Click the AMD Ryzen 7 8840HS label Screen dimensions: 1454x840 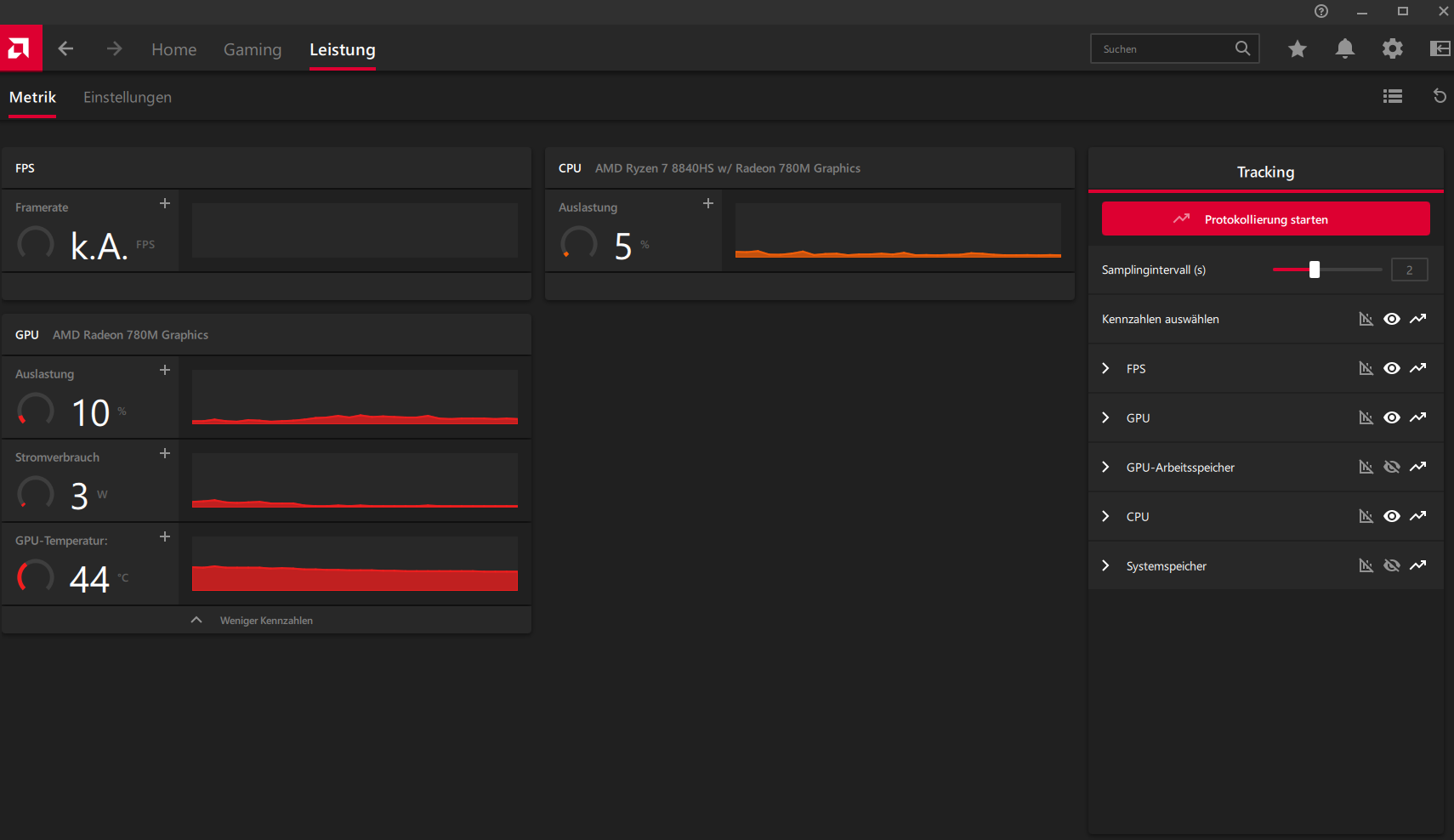click(x=728, y=168)
